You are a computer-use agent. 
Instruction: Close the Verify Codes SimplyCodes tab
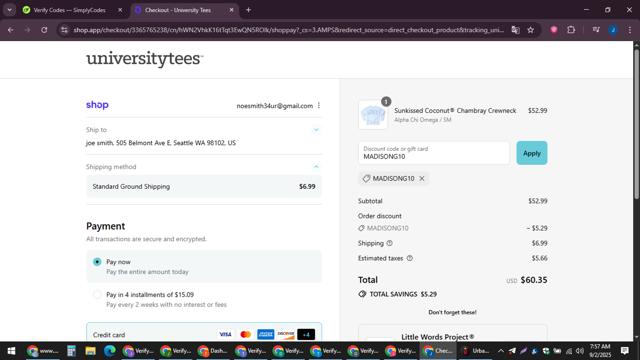click(x=120, y=10)
